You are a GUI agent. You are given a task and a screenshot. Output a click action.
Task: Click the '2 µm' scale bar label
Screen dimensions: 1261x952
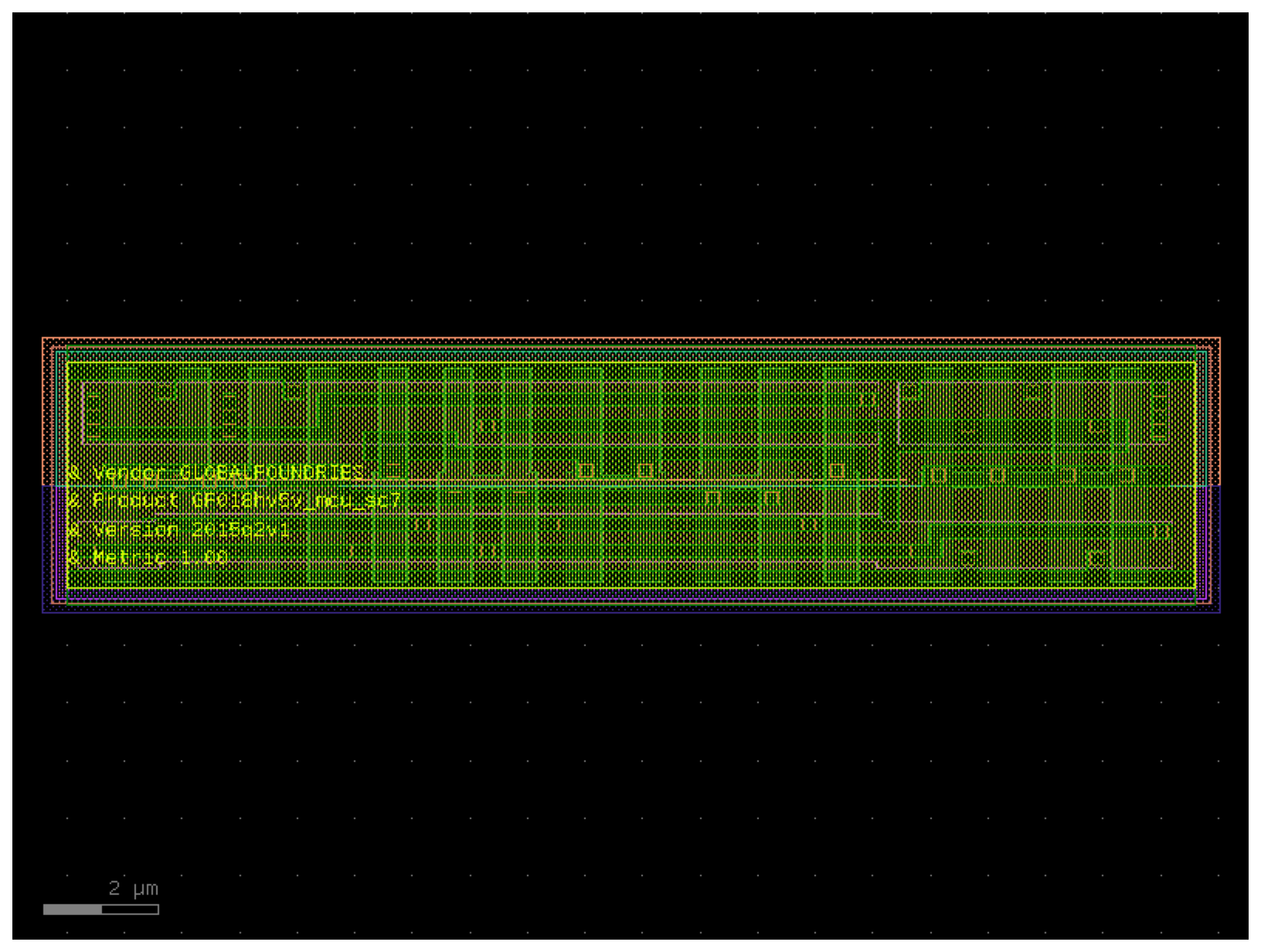133,888
